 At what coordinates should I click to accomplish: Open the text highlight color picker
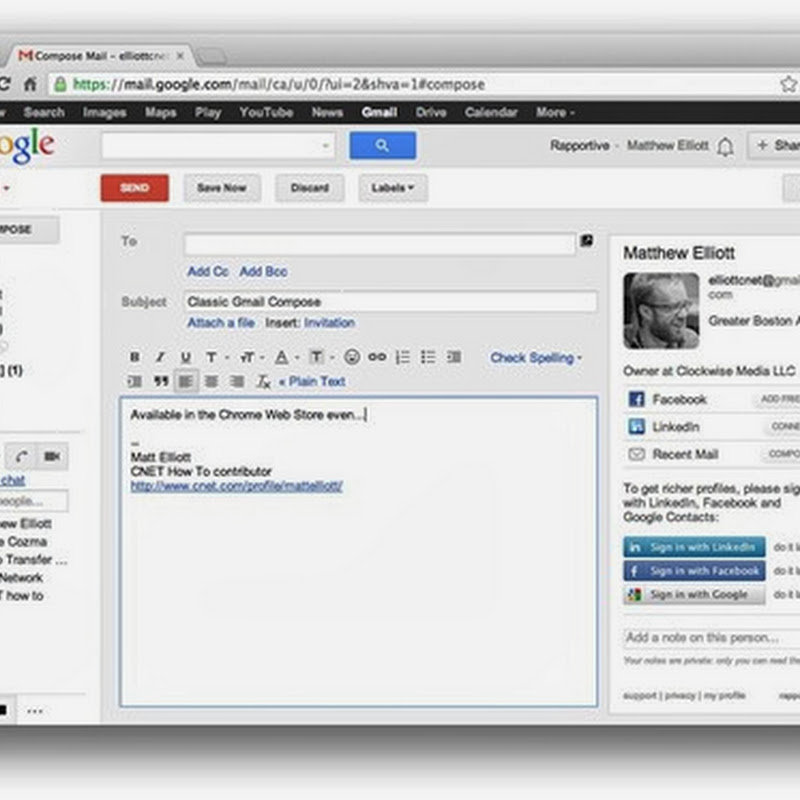321,357
